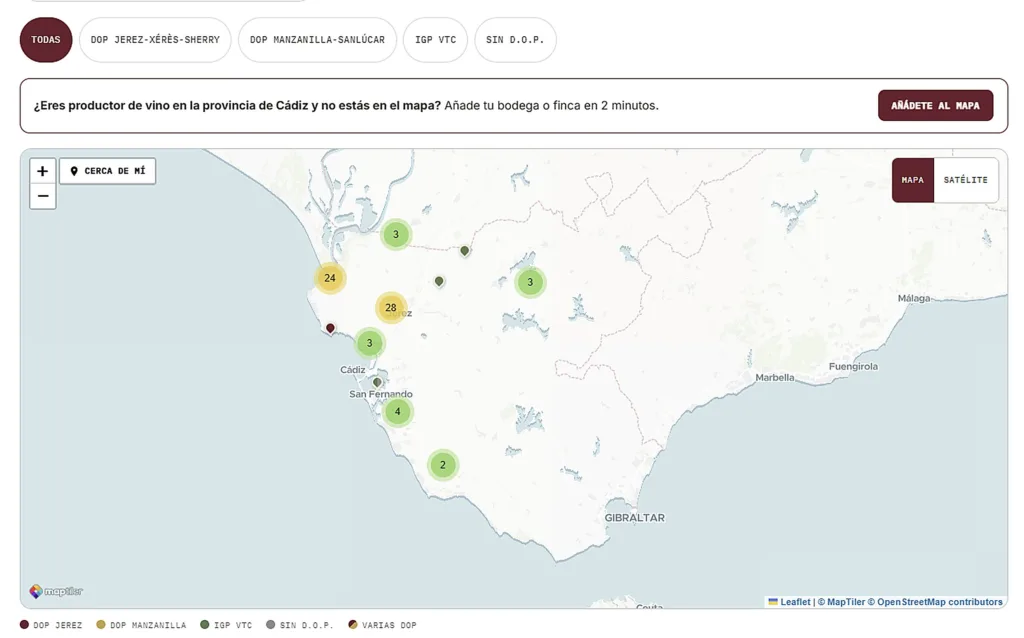1024x638 pixels.
Task: Click the Sin D.O.P. legend swatch
Action: click(270, 625)
